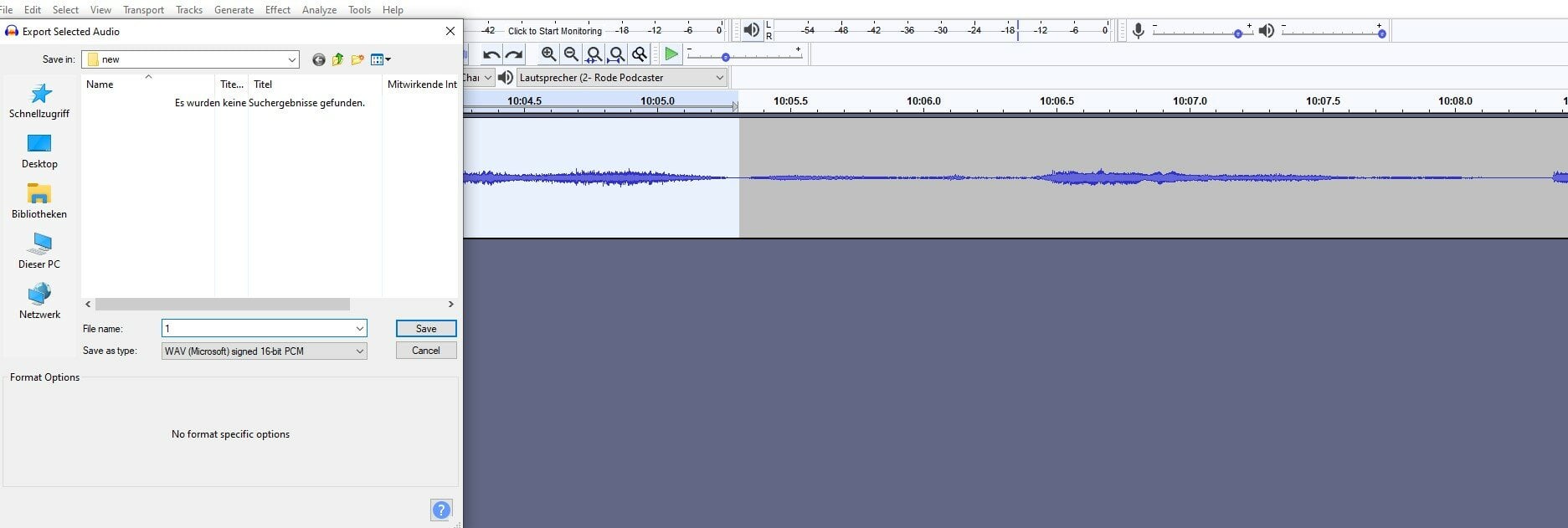Fit selection to width zoom icon
The width and height of the screenshot is (1568, 528).
click(x=594, y=54)
